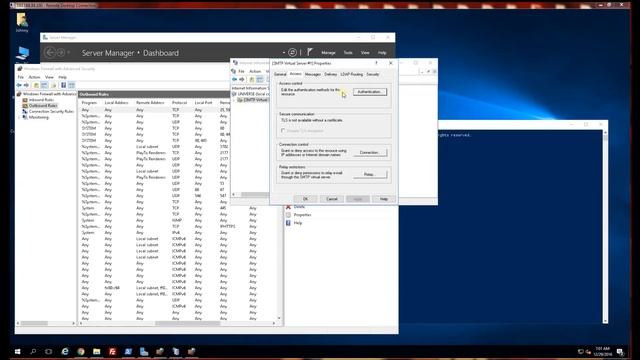Open the Authentication settings button
640x360 pixels.
370,92
